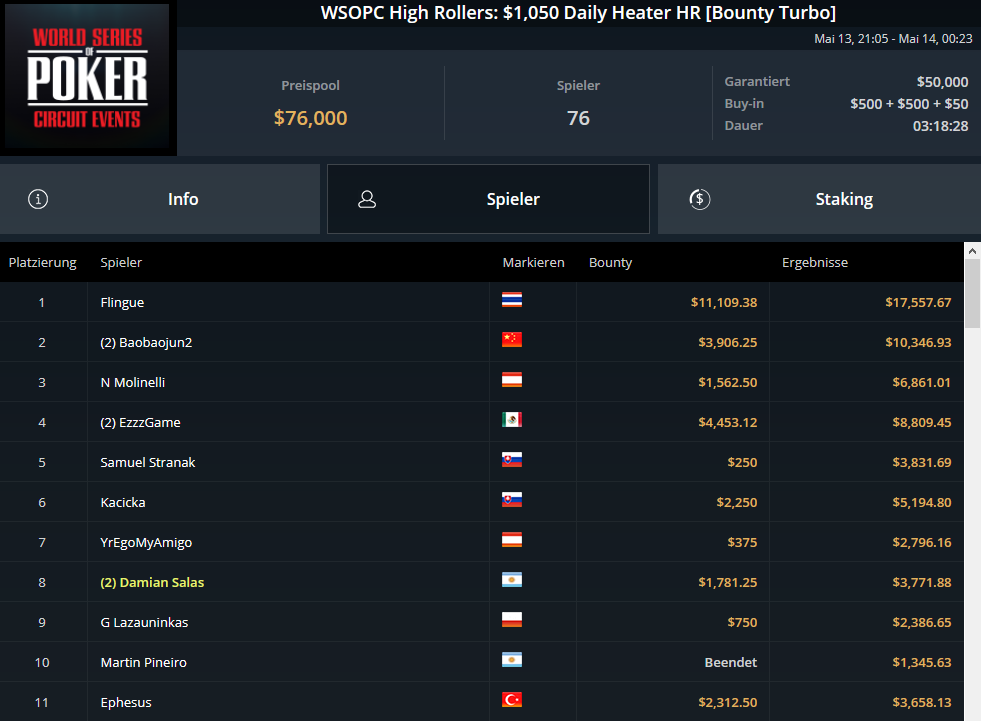Click the scrollbar up arrow
This screenshot has height=721, width=981.
[972, 250]
